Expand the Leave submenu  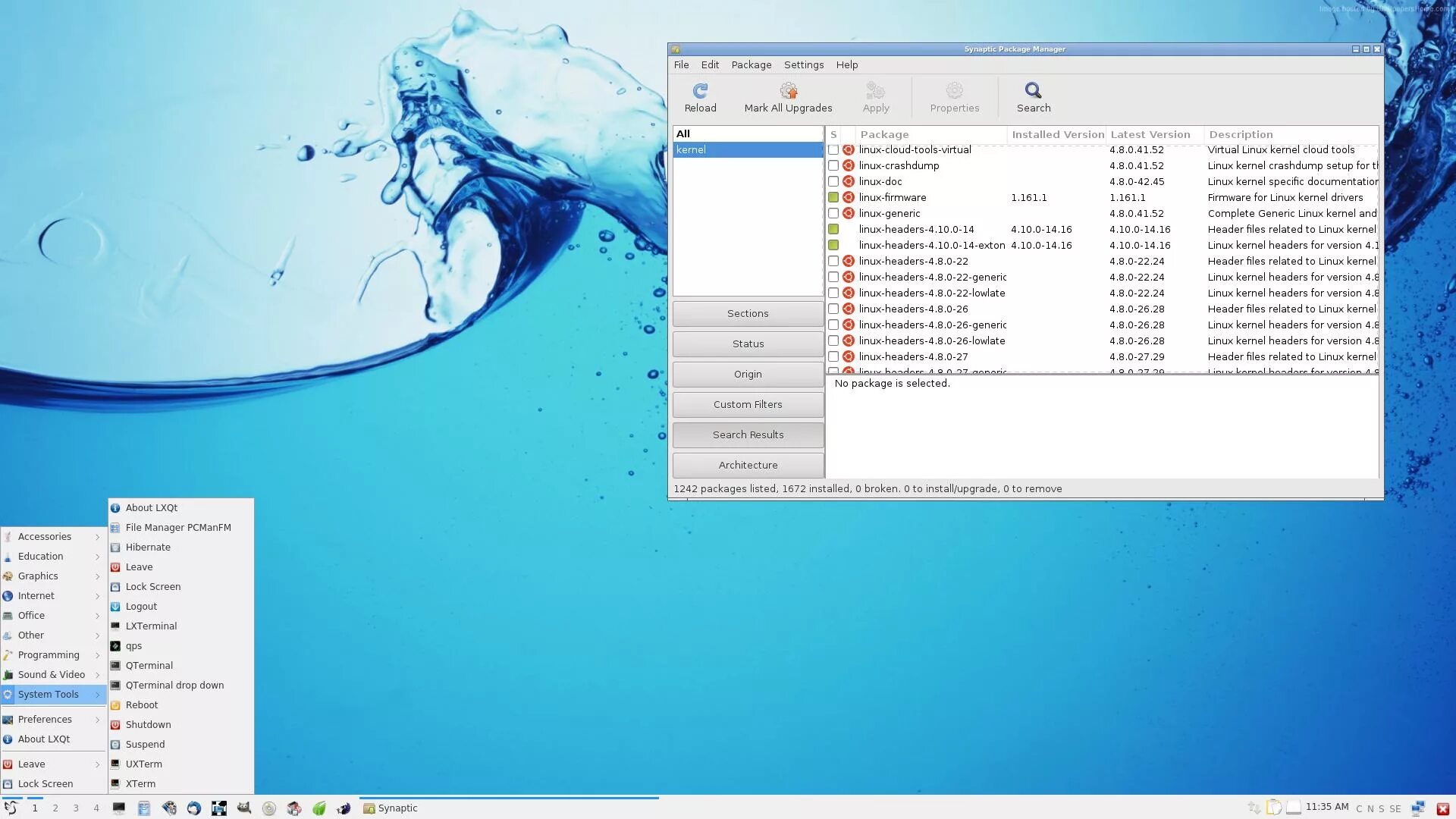(98, 764)
